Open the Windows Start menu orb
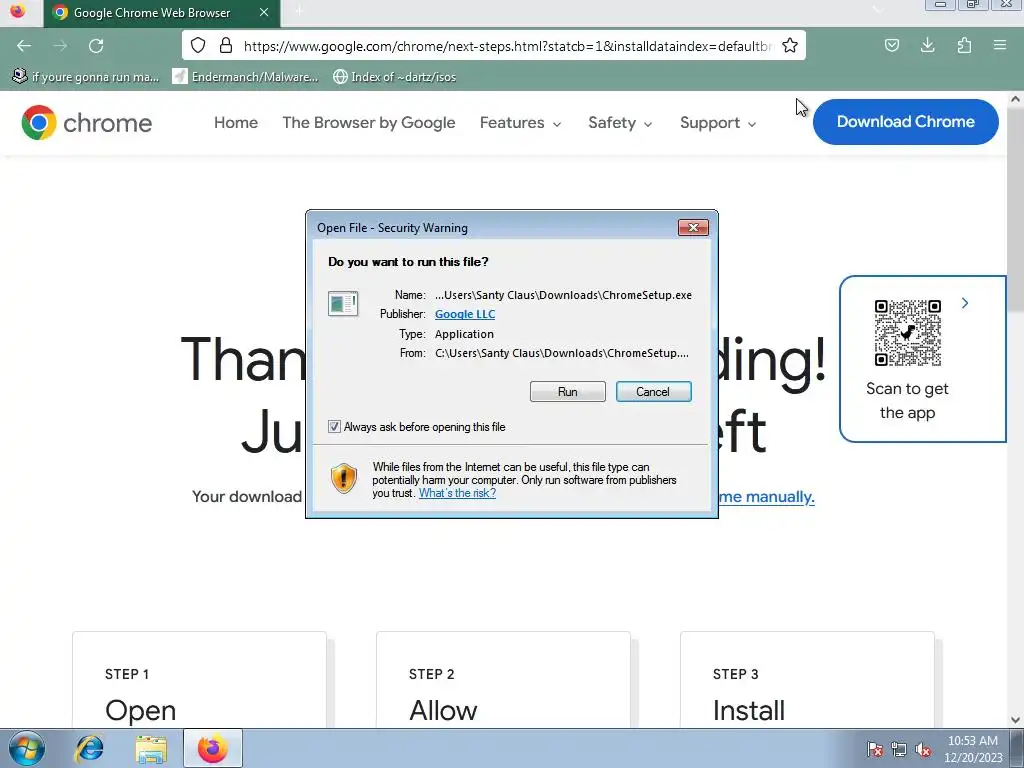This screenshot has width=1024, height=768. [26, 748]
